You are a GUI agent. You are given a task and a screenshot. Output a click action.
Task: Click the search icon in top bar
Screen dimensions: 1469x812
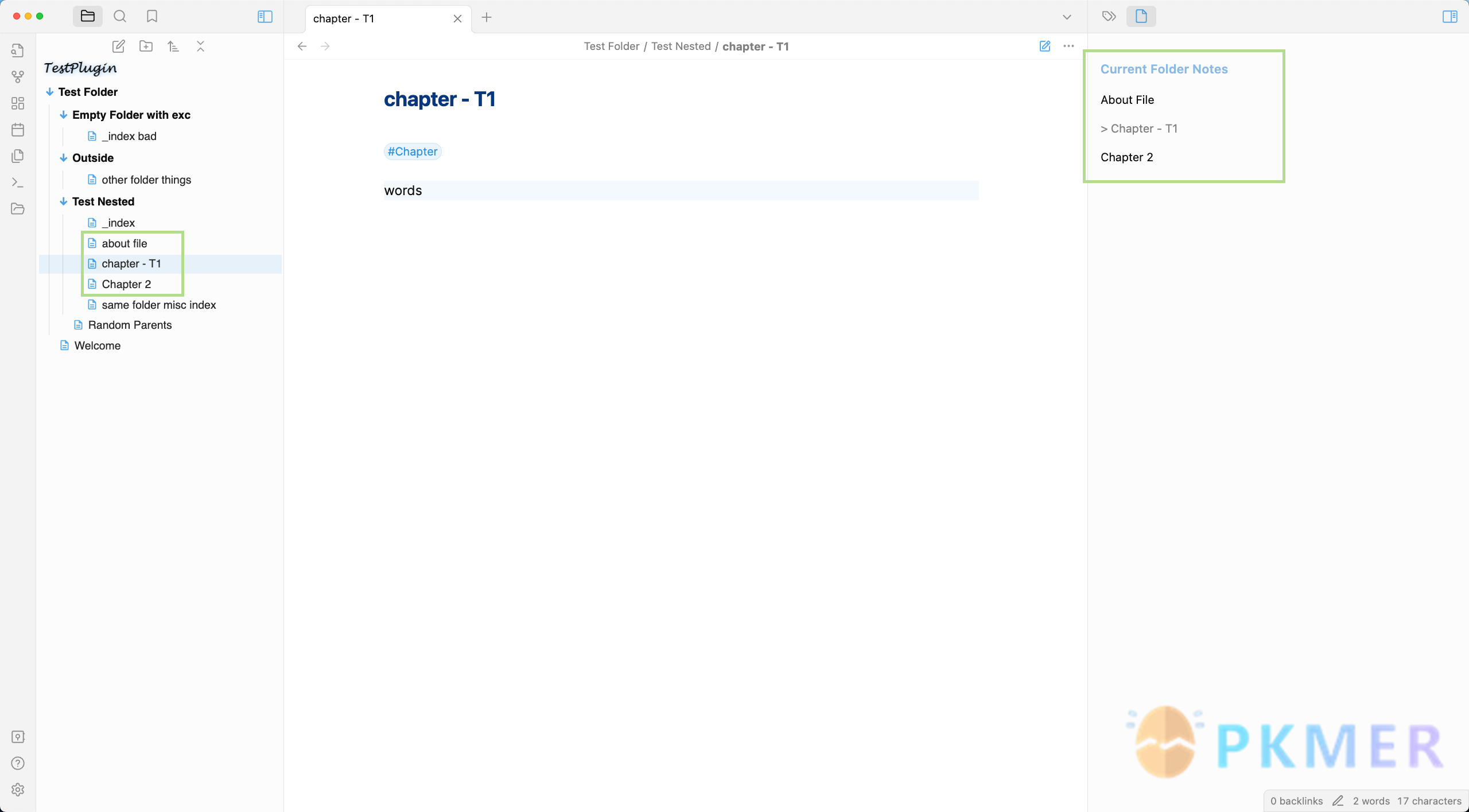tap(120, 16)
